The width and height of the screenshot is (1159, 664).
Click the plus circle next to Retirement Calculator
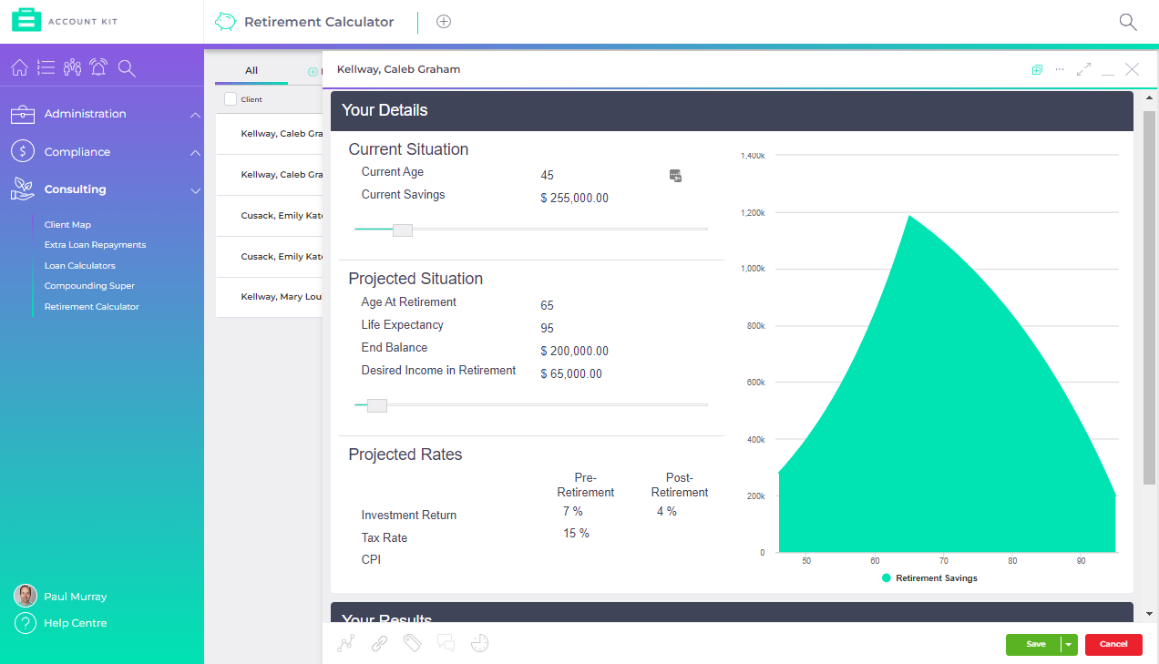(444, 22)
